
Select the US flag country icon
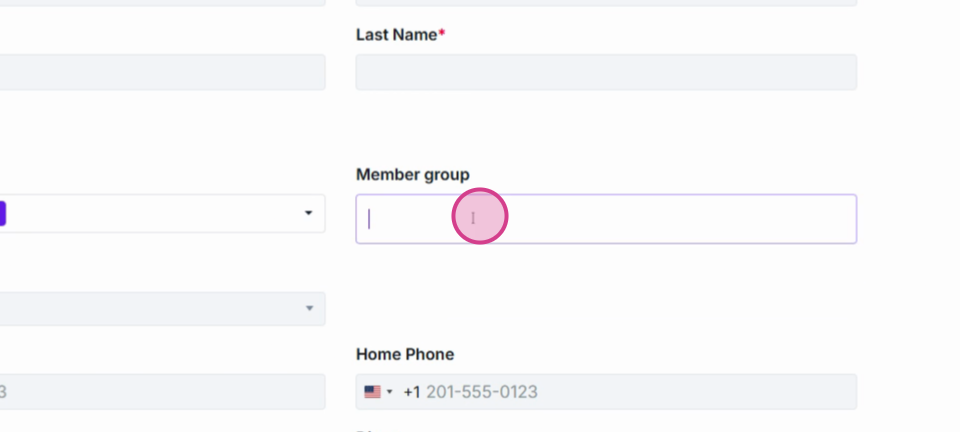(372, 392)
